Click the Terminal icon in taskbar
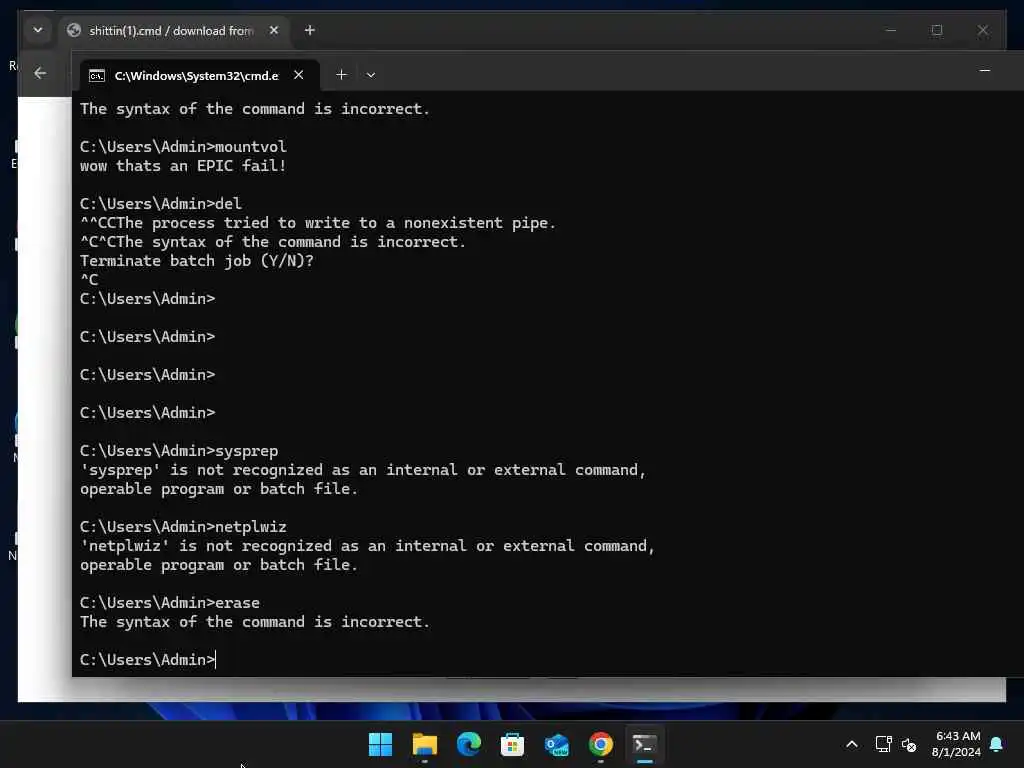Viewport: 1024px width, 768px height. pos(645,744)
